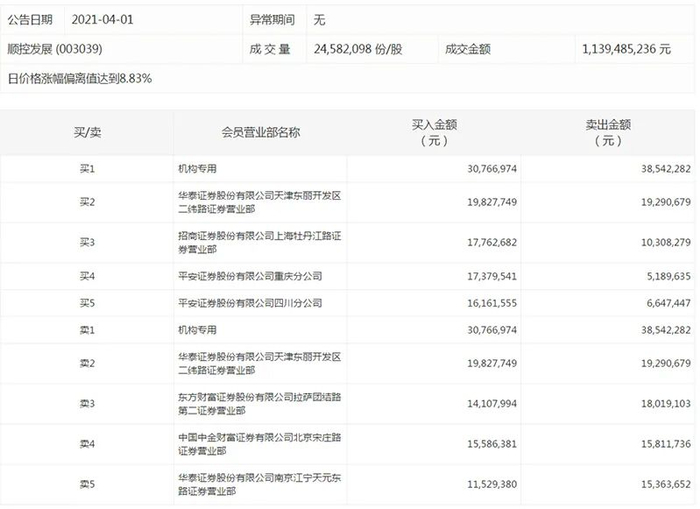Image resolution: width=700 pixels, height=509 pixels.
Task: Click the buy amount 15,586,381
Action: (492, 444)
